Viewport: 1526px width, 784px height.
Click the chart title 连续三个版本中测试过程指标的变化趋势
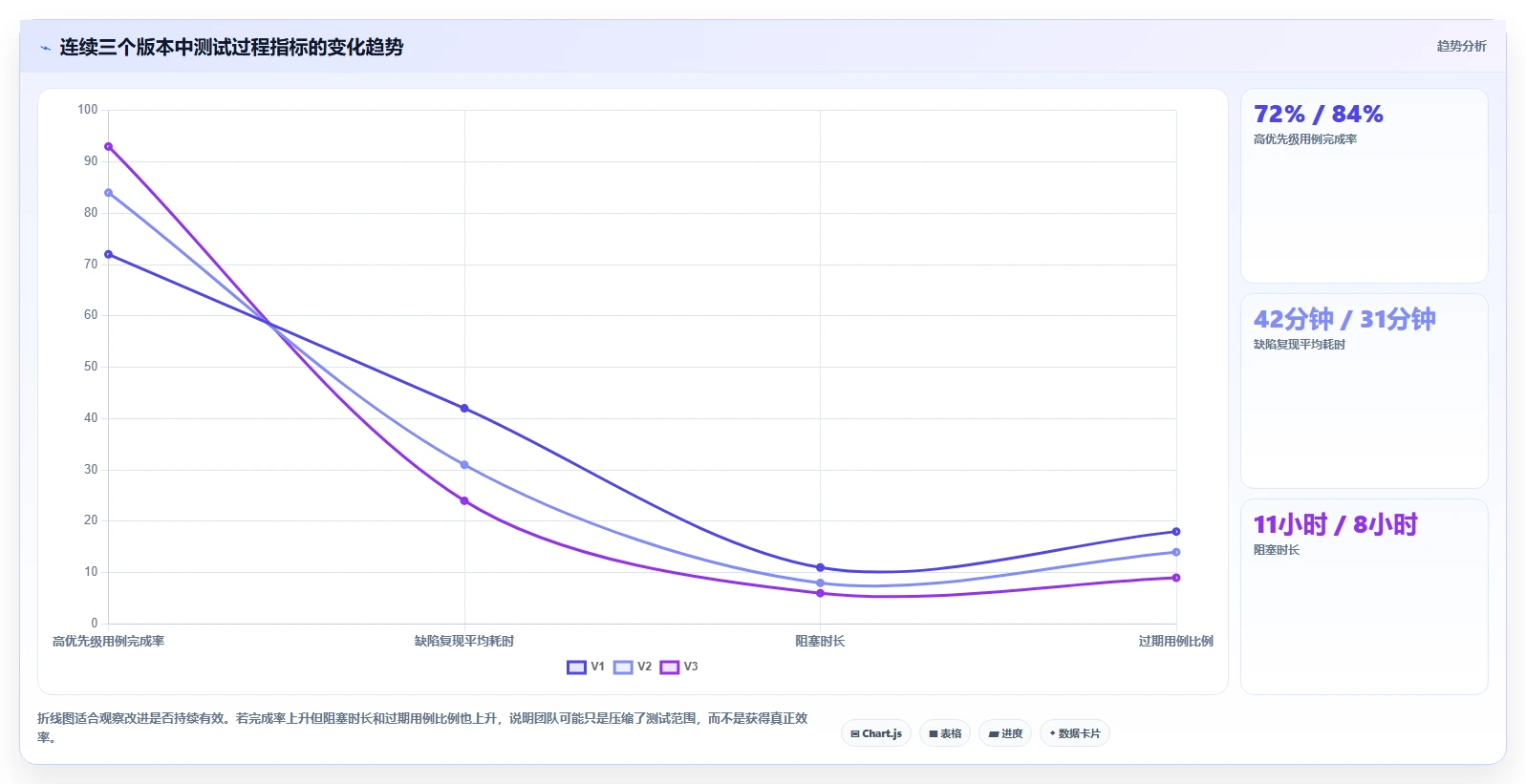click(x=231, y=47)
